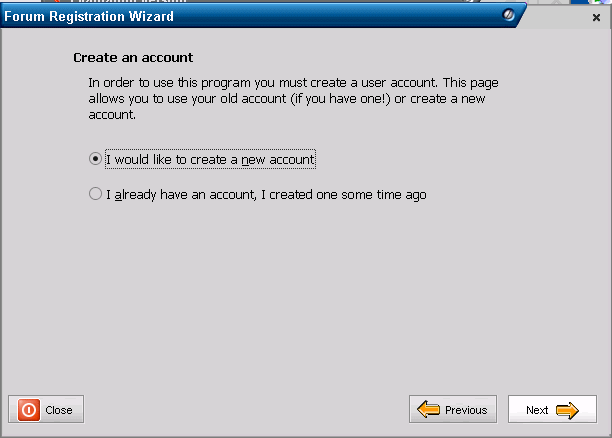612x438 pixels.
Task: Click the word Previous on the Previous button
Action: 466,410
